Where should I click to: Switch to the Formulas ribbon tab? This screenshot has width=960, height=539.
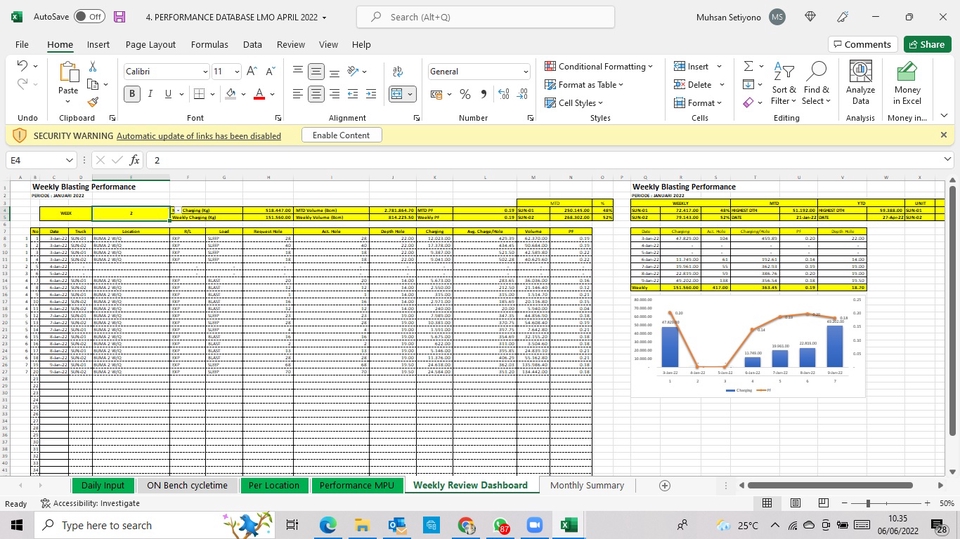(209, 45)
